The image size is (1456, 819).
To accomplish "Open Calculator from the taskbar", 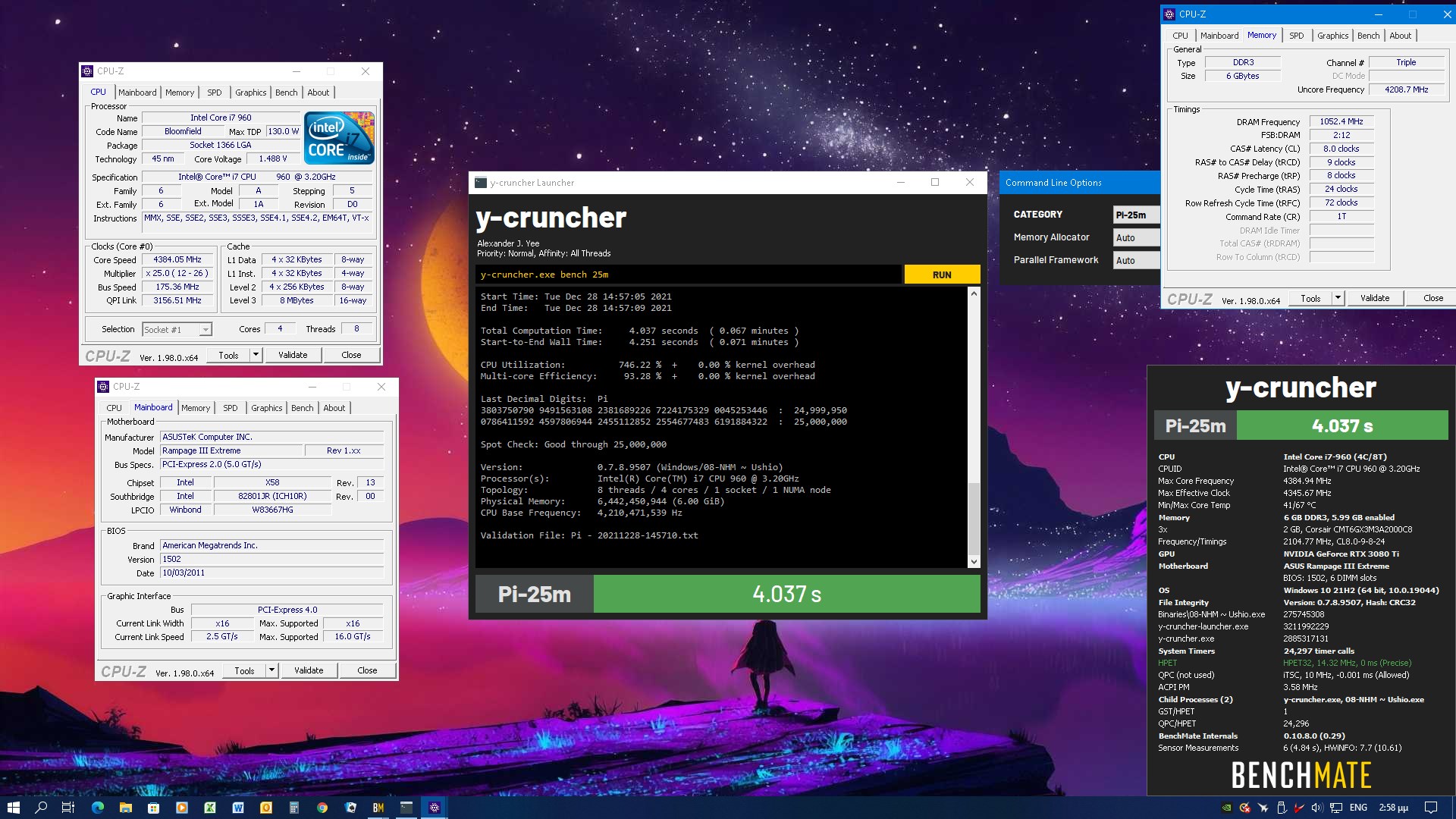I will point(294,808).
